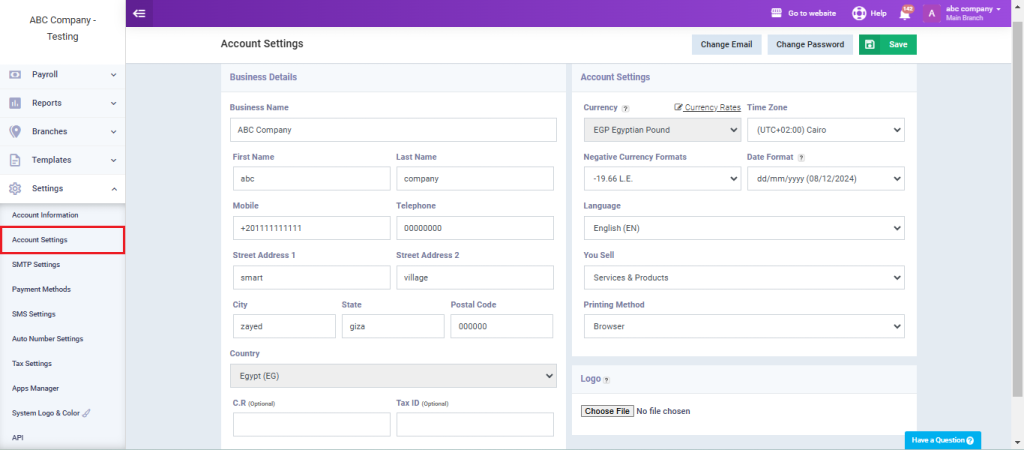This screenshot has height=450, width=1024.
Task: Click the Payroll money icon
Action: pos(15,74)
